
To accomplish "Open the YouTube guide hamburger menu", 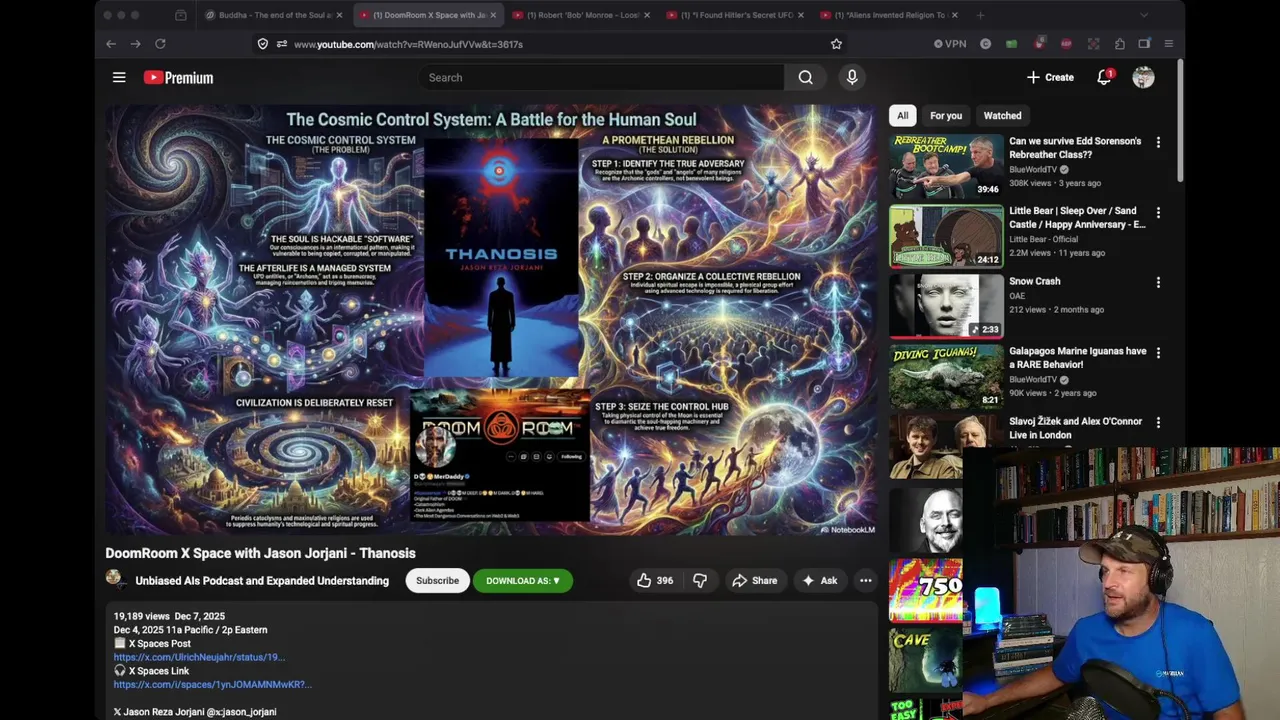I will (119, 77).
